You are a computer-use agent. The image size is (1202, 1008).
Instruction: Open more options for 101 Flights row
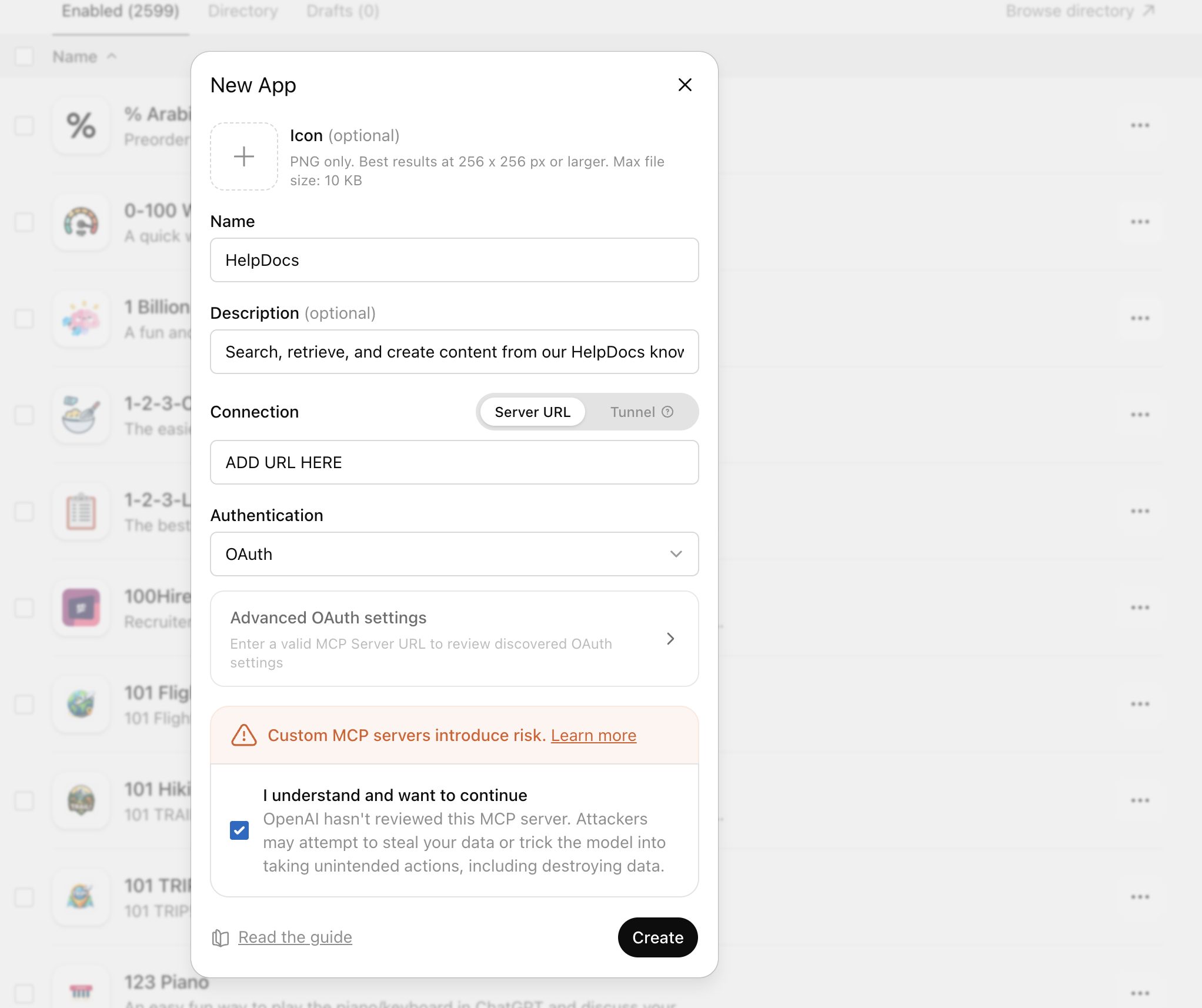point(1140,705)
